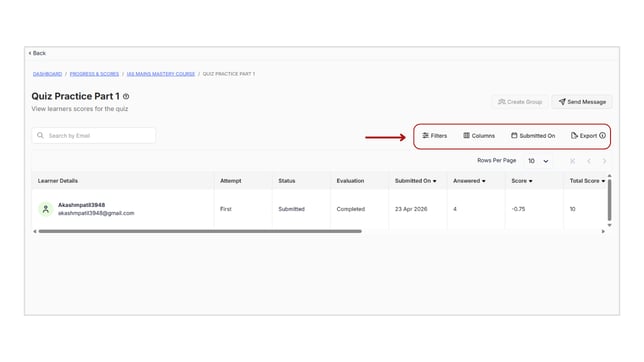Click the Send Message button

click(x=582, y=102)
